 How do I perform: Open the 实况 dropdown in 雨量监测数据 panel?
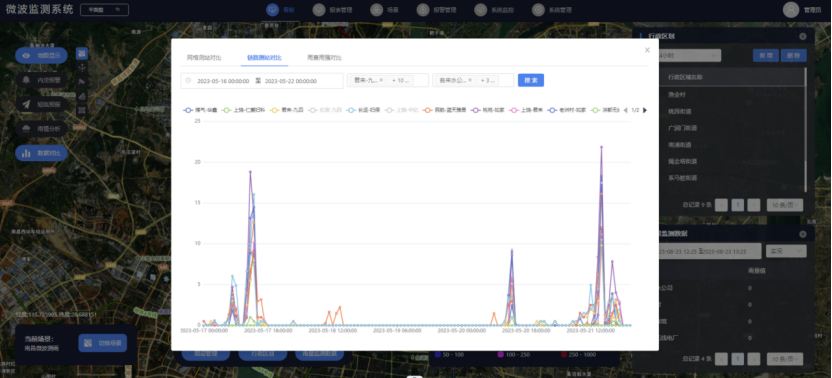click(x=786, y=251)
